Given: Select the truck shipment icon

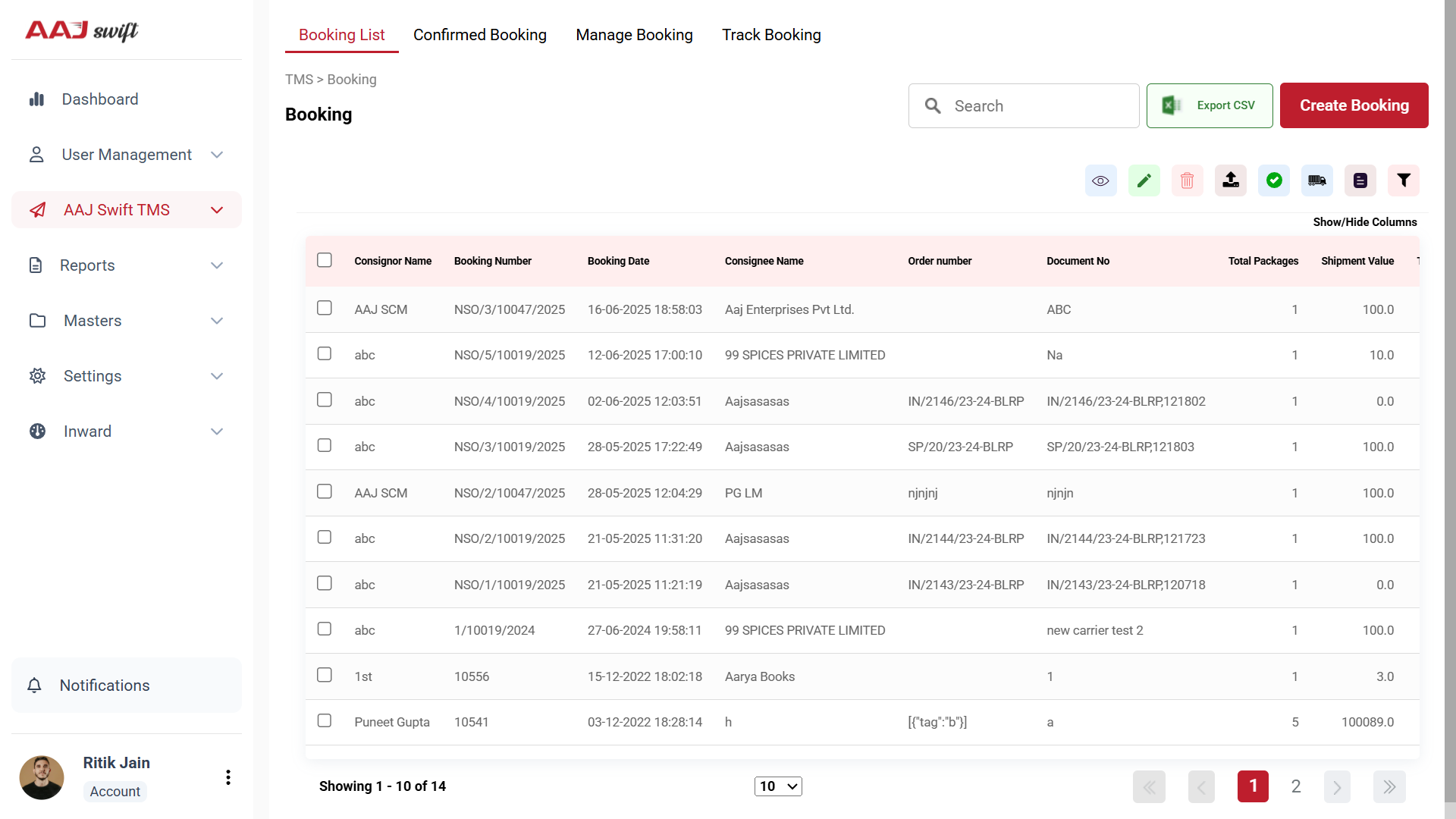Looking at the screenshot, I should [x=1316, y=180].
